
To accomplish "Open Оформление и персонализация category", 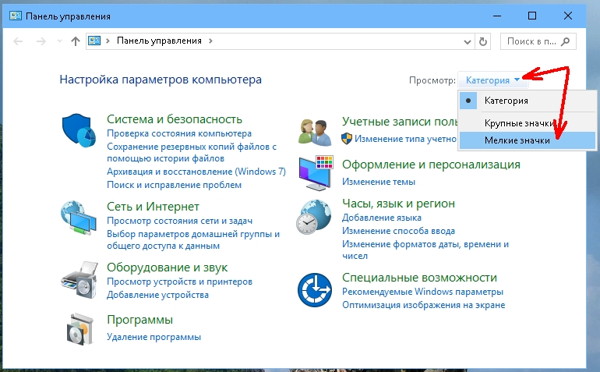I will (x=431, y=165).
